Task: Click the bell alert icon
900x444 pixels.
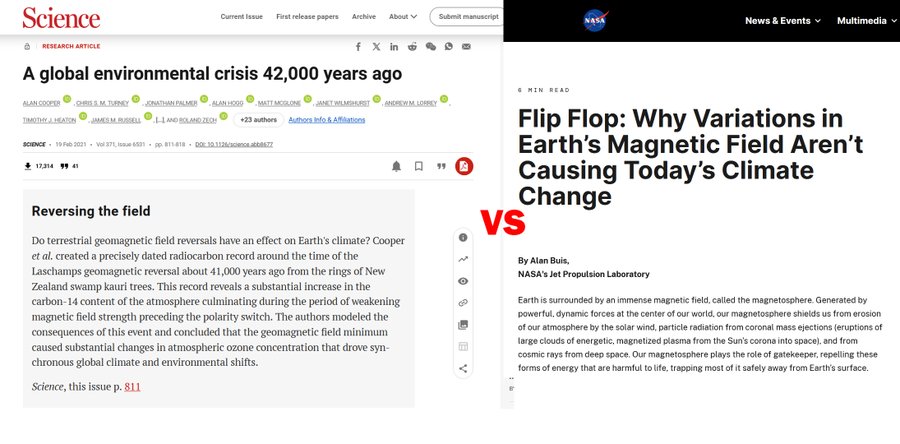Action: pyautogui.click(x=396, y=166)
